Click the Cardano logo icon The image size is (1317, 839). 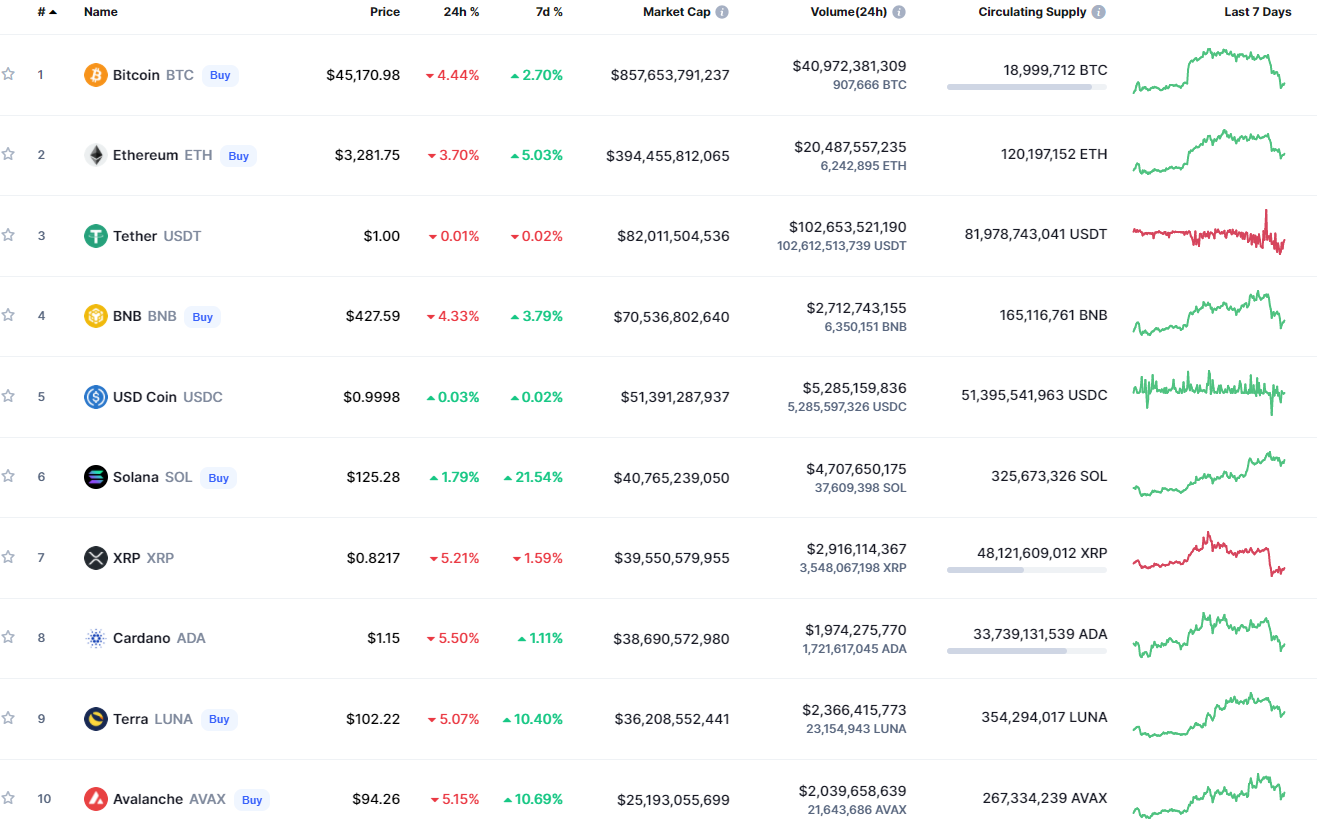[x=96, y=638]
